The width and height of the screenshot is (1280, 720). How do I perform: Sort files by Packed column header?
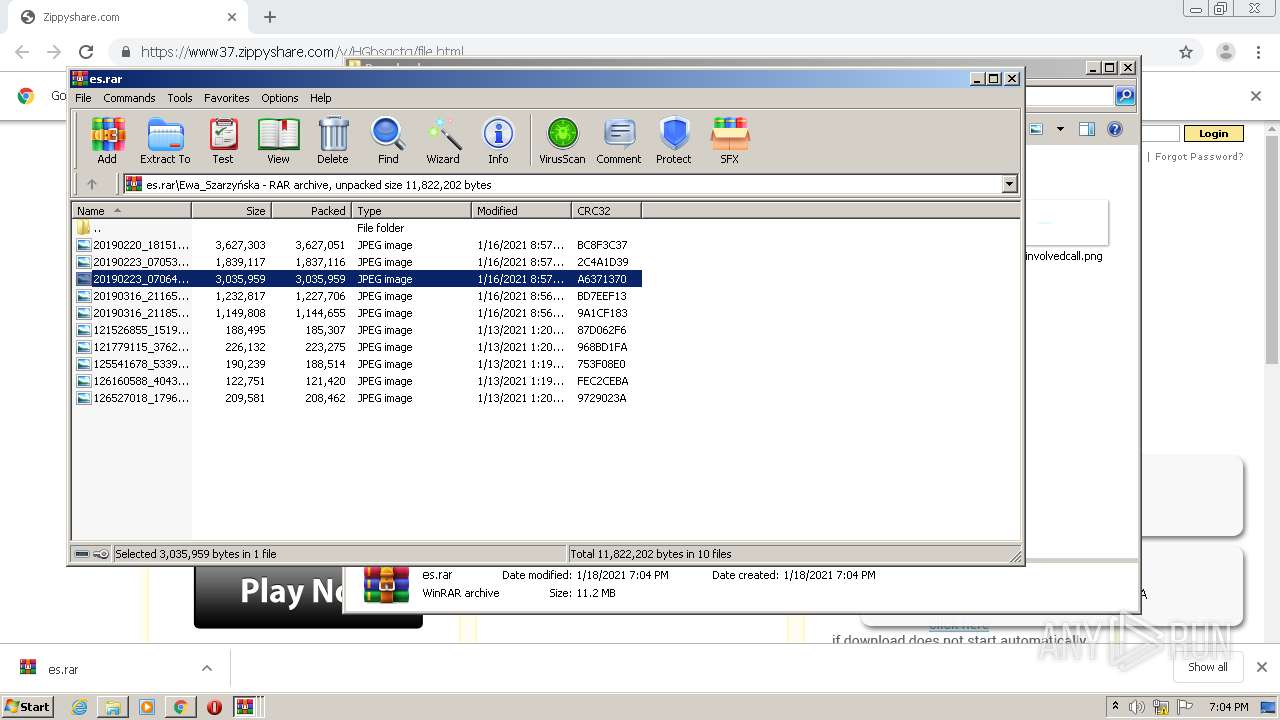pos(311,210)
